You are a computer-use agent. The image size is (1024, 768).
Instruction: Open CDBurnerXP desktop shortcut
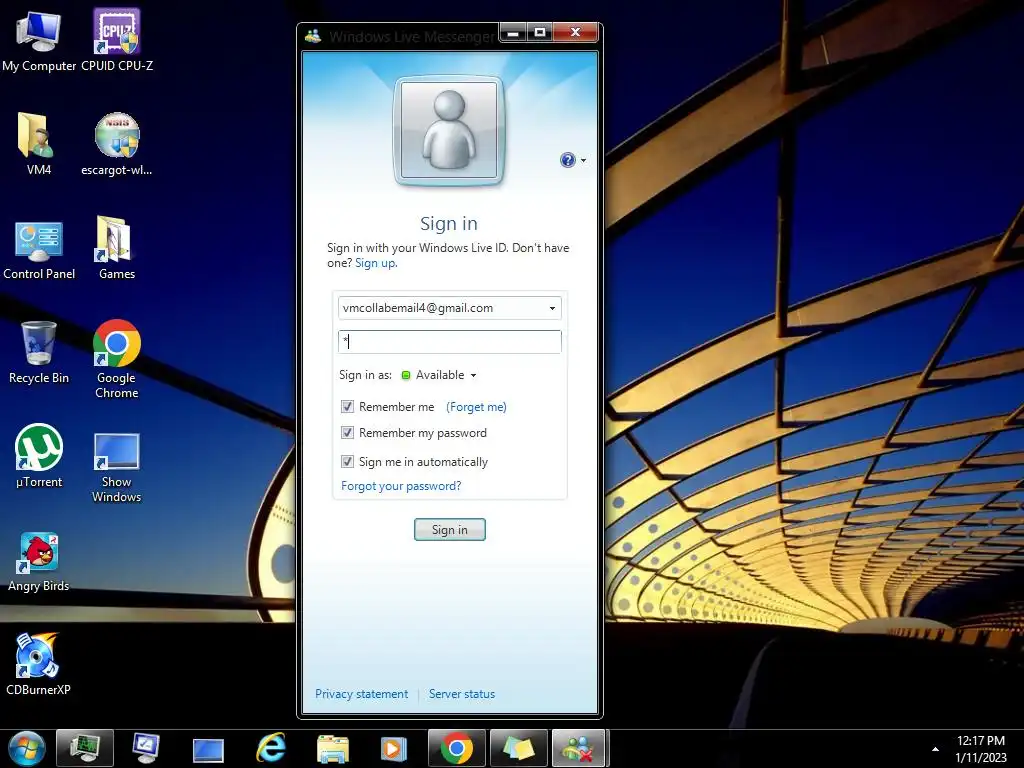tap(39, 664)
